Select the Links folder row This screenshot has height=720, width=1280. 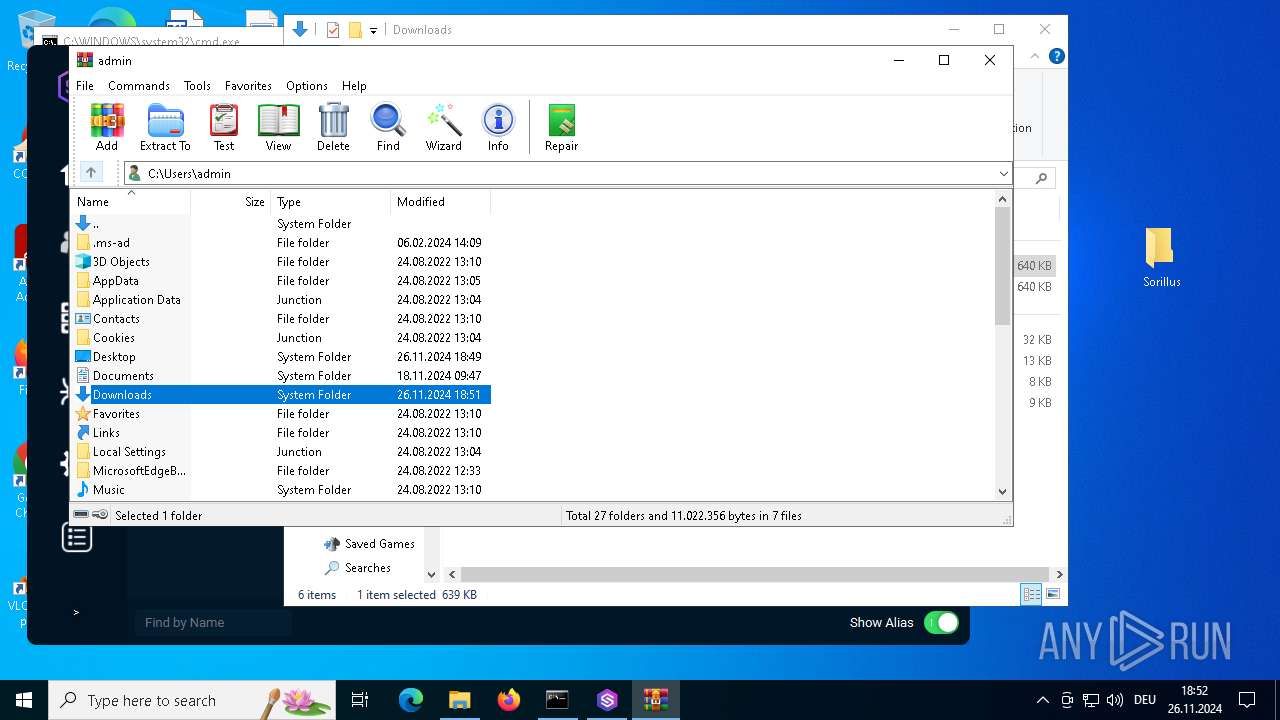pos(281,433)
